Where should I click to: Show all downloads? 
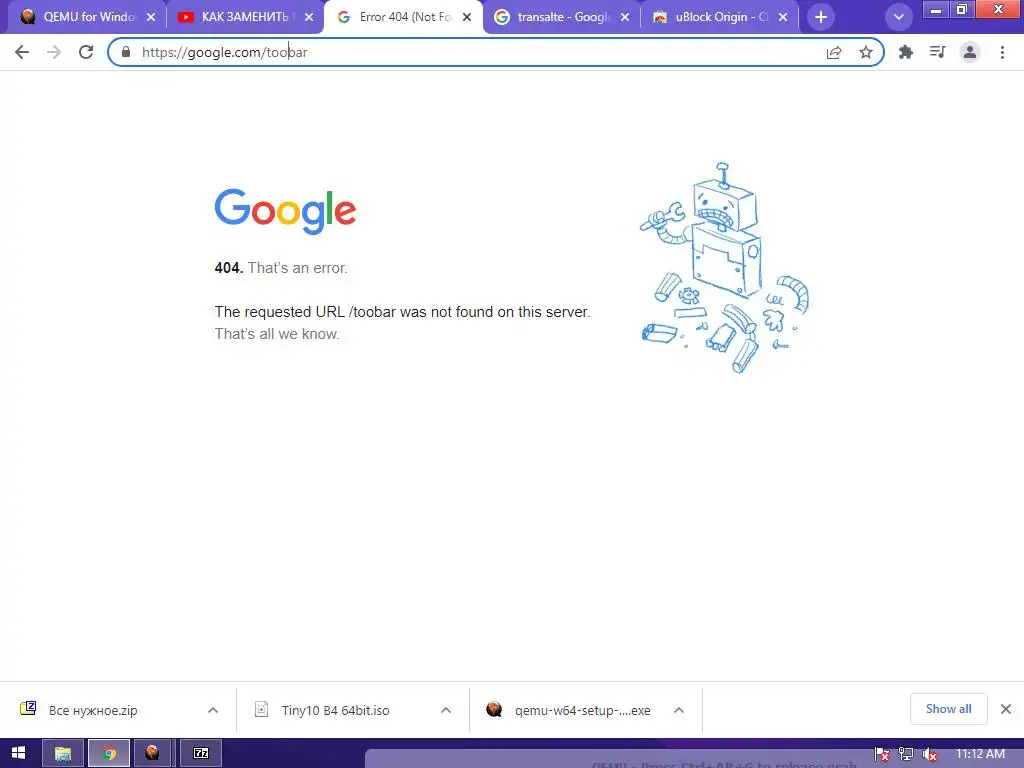948,709
